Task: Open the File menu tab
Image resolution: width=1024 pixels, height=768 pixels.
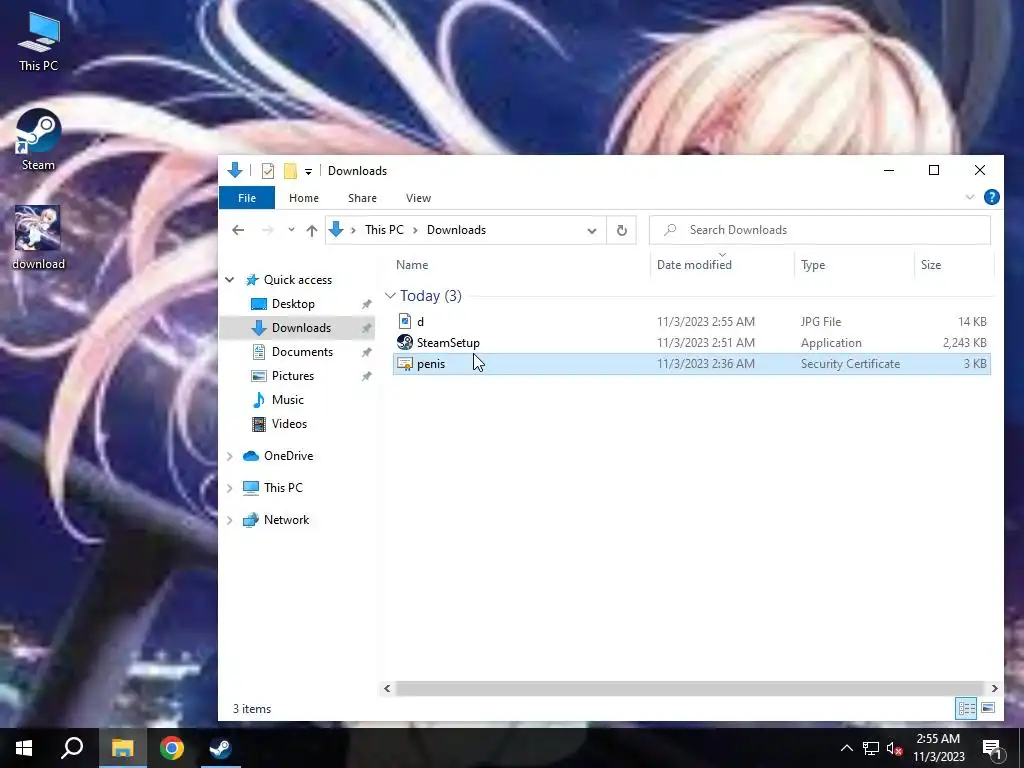Action: (x=247, y=198)
